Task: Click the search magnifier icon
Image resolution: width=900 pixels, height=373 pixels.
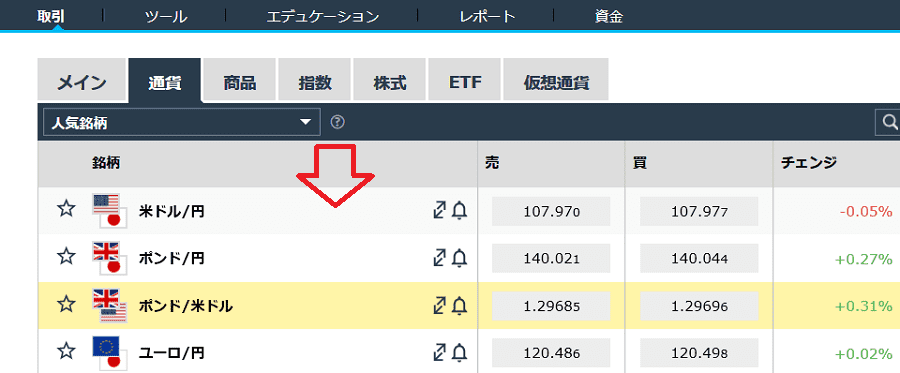Action: point(889,122)
